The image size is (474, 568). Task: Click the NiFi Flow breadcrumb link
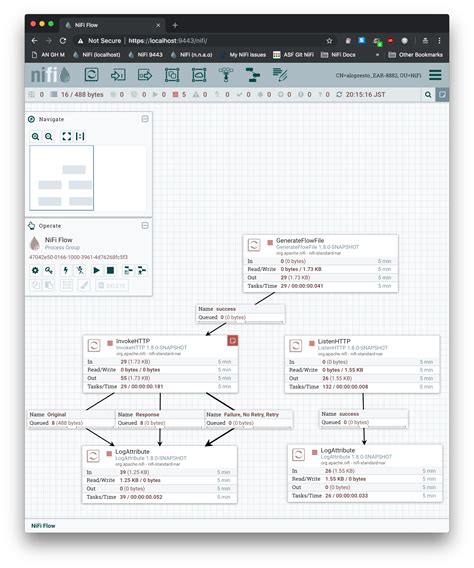click(43, 526)
